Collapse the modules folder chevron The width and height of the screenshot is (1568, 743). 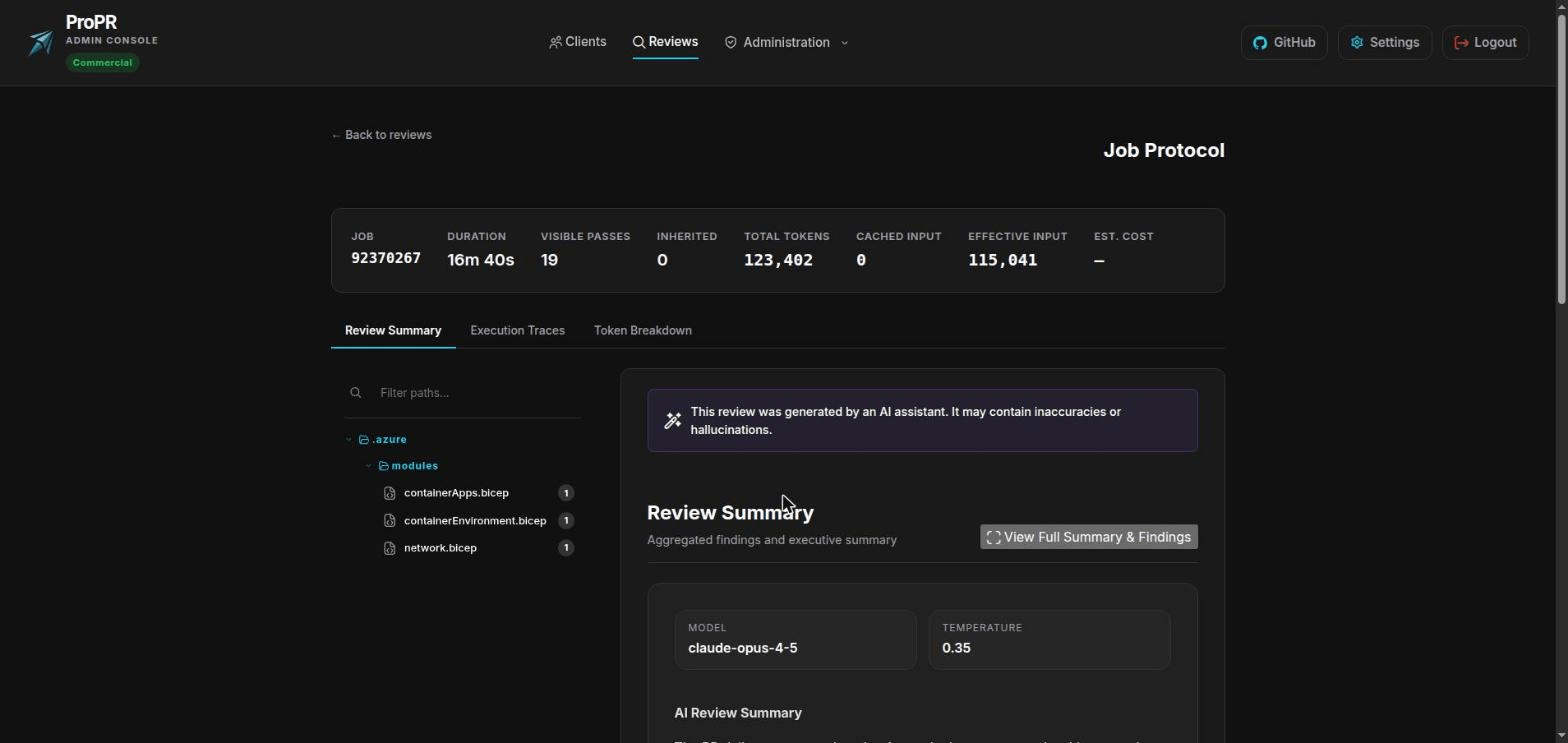click(x=369, y=466)
